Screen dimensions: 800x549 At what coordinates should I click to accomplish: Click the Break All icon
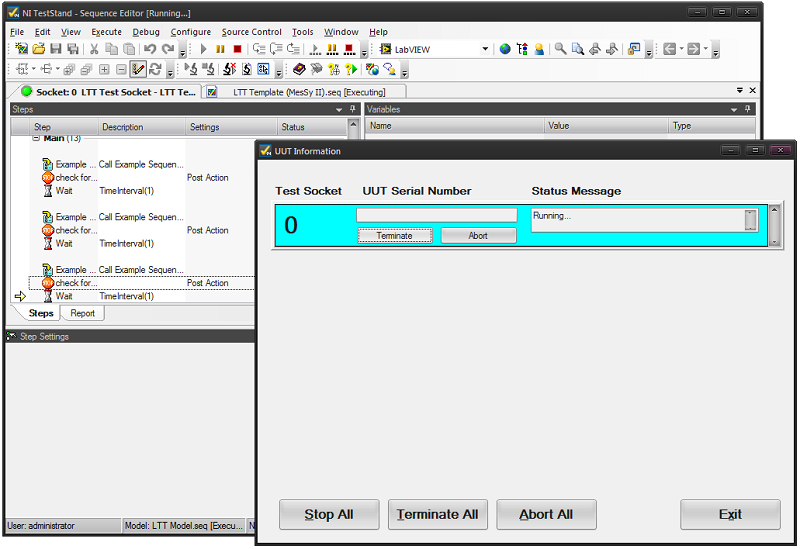[332, 49]
